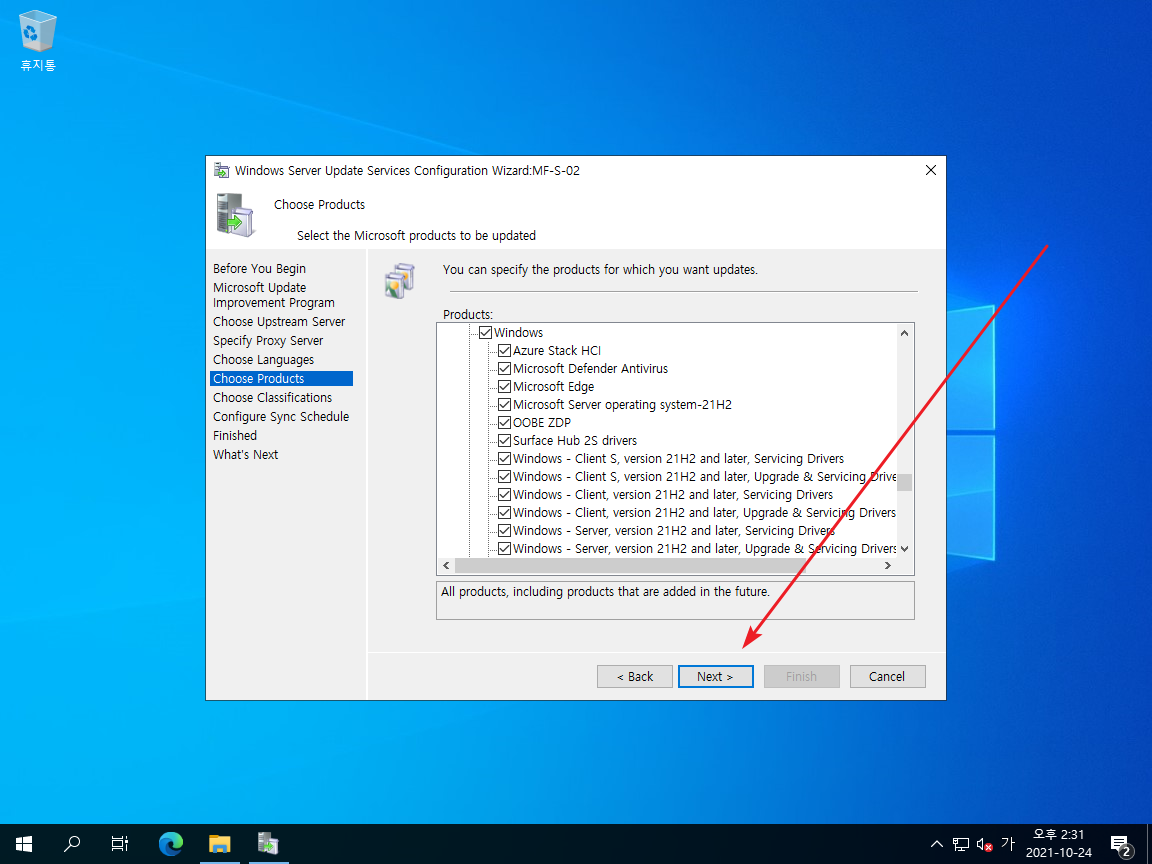This screenshot has width=1152, height=864.
Task: Click the horizontal scrollbar thumb in products
Action: (630, 566)
